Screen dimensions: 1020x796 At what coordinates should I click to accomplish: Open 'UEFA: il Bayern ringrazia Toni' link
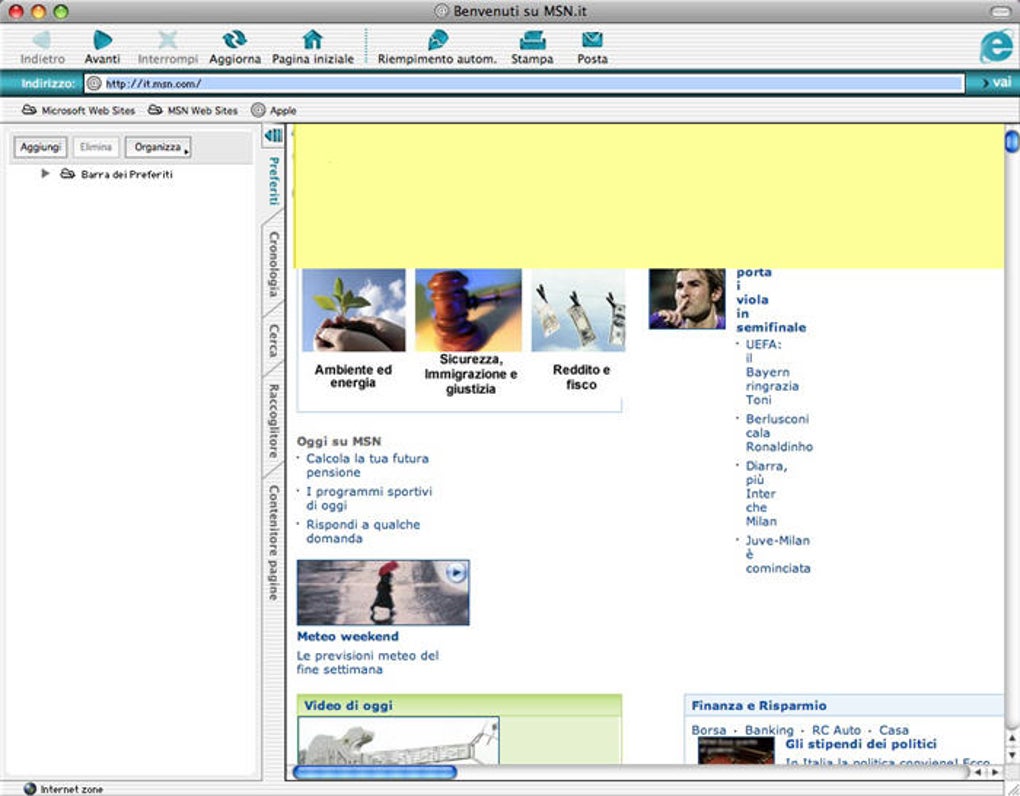tap(772, 372)
